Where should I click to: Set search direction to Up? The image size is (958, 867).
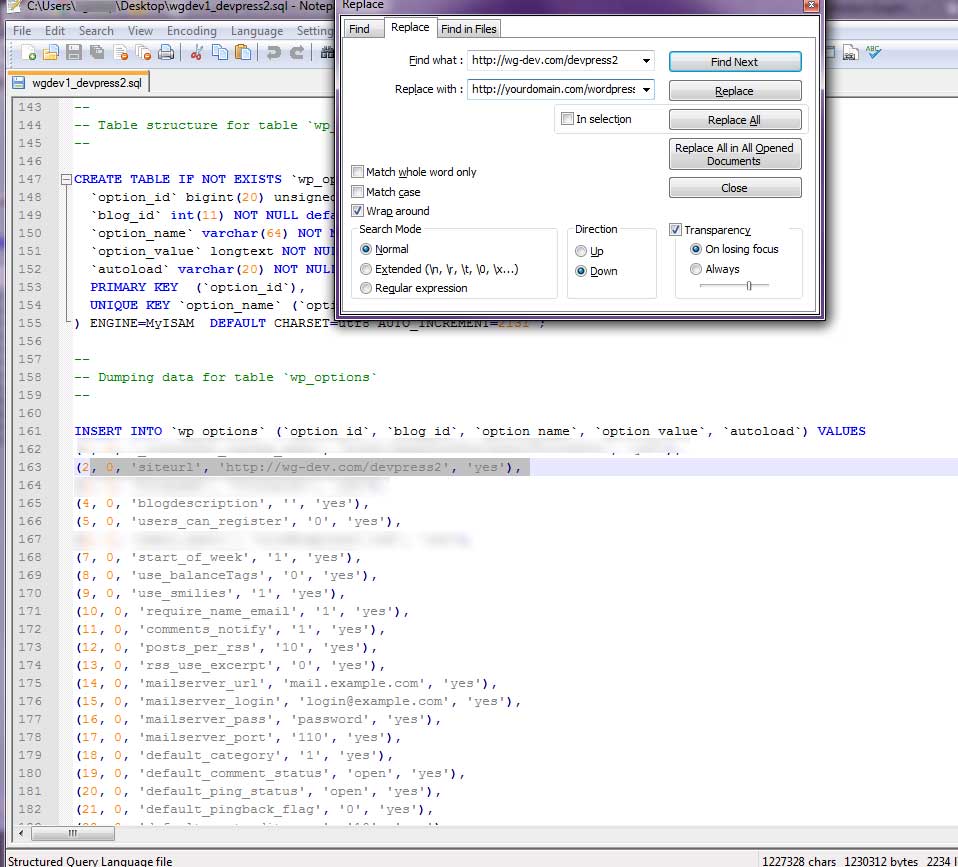click(581, 251)
